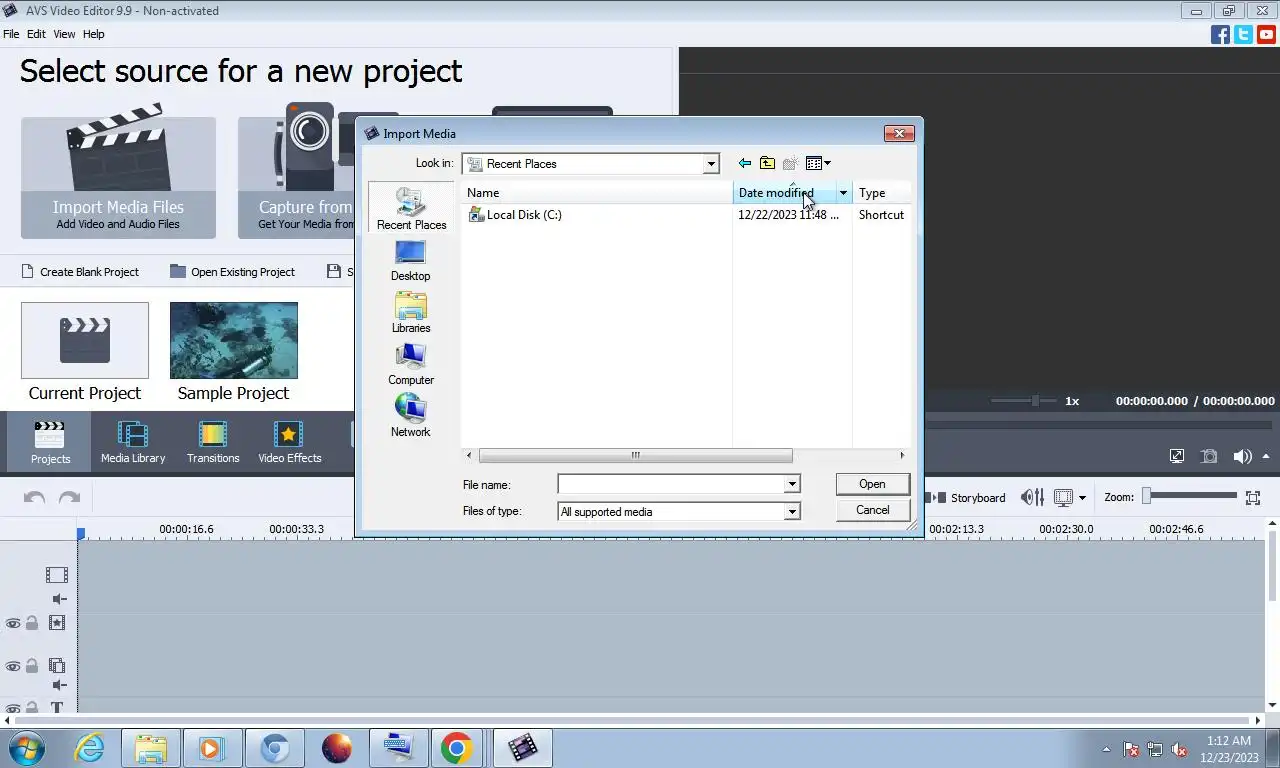The width and height of the screenshot is (1280, 768).
Task: Select Desktop in places sidebar
Action: [x=410, y=260]
